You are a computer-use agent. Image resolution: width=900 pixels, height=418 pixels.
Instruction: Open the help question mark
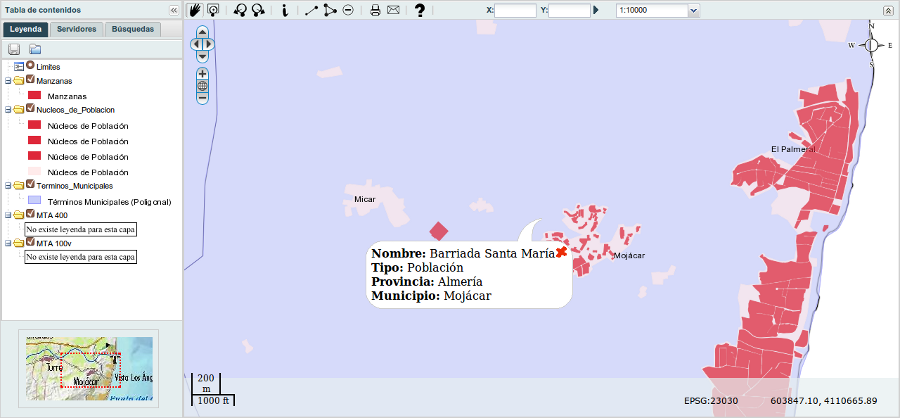tap(420, 10)
